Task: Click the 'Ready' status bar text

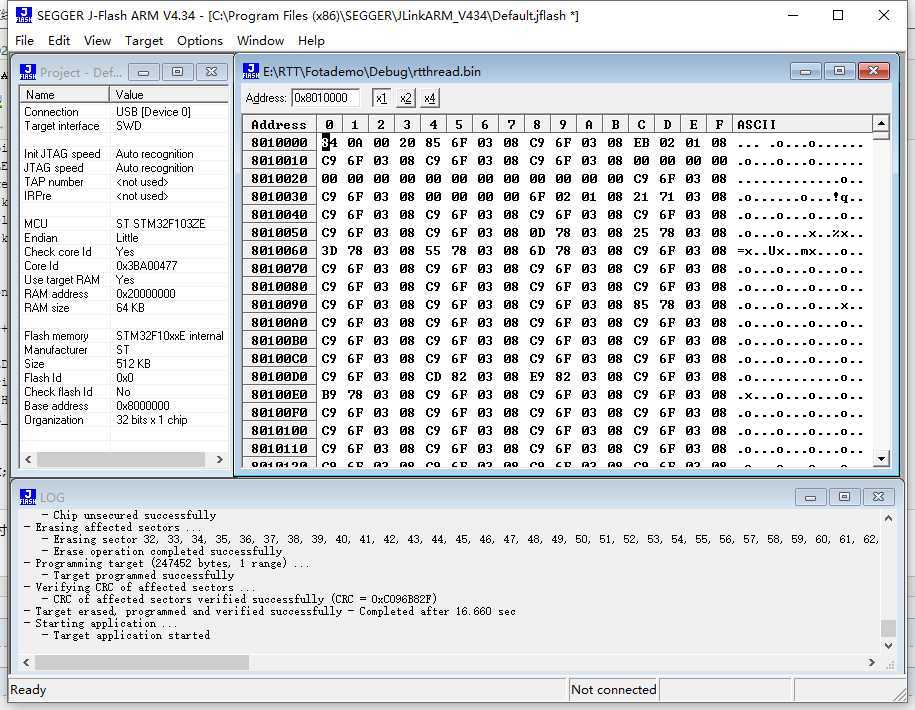Action: 28,690
